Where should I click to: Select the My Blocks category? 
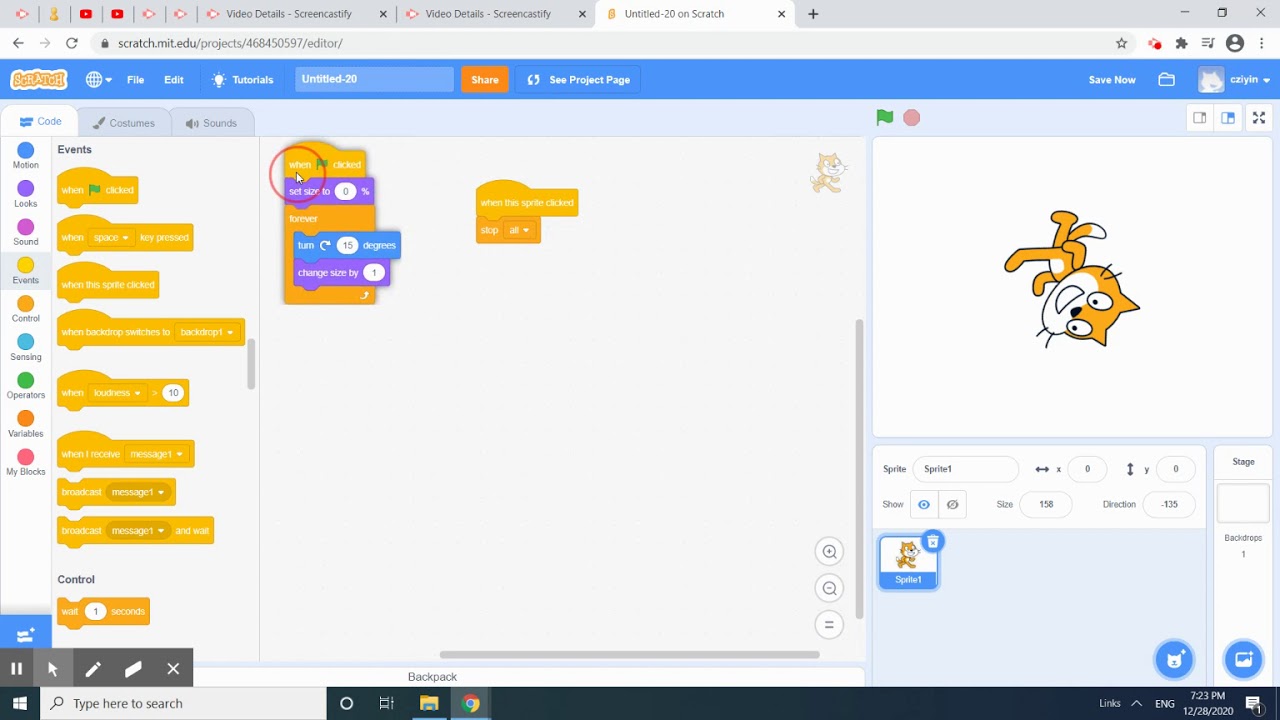[25, 462]
